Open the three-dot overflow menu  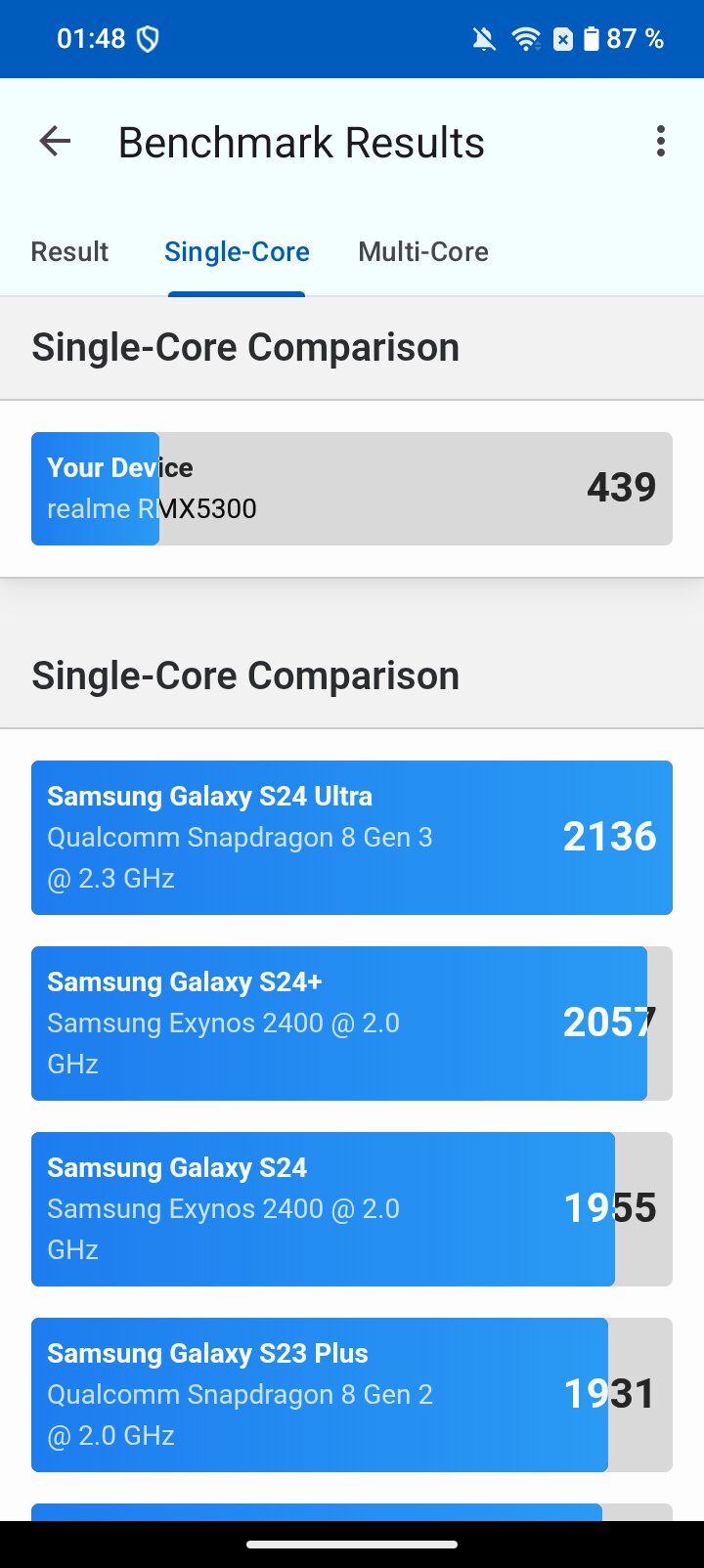pos(661,142)
